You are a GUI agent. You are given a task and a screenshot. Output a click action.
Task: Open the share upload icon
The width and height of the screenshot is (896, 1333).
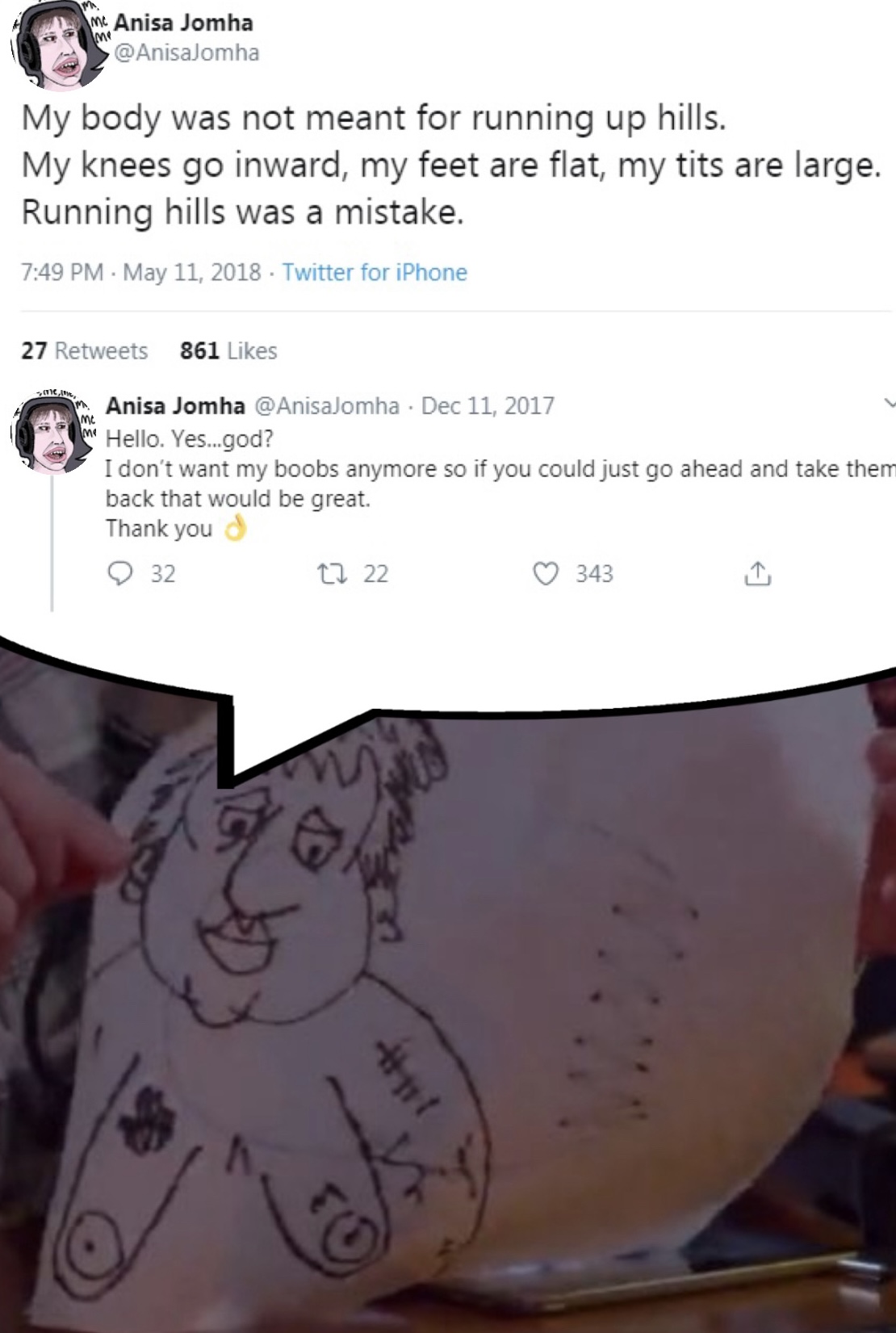(757, 573)
